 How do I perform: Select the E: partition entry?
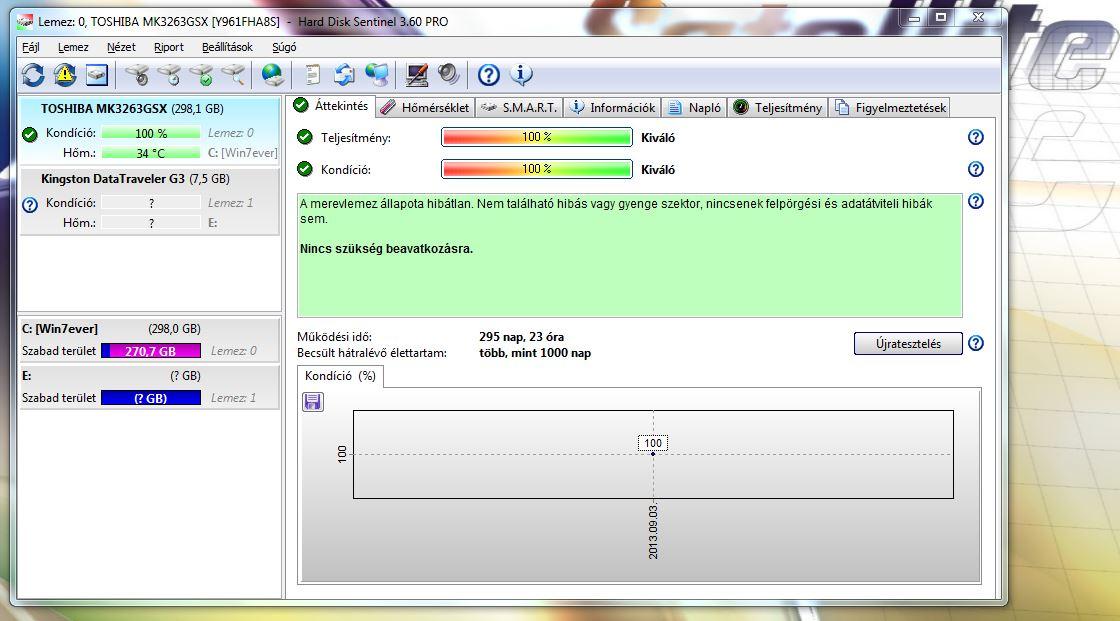[149, 387]
